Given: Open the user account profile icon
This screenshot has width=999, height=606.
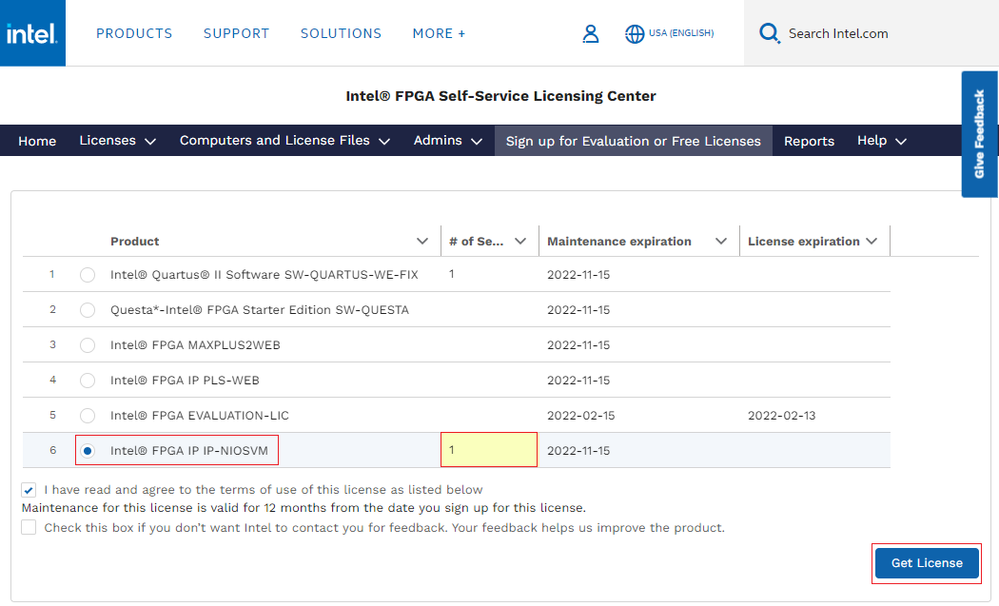Looking at the screenshot, I should pos(590,34).
